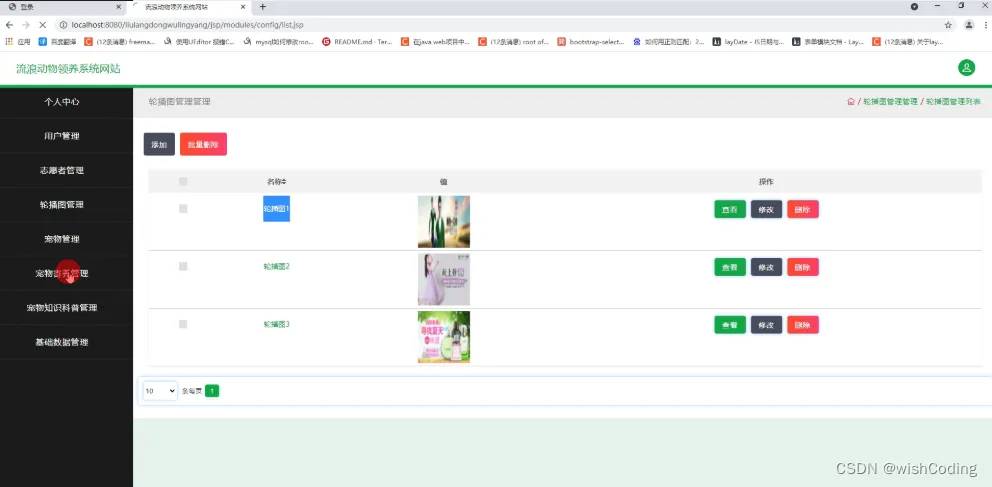Open the 表单模块文档 Layui bookmark

[828, 42]
